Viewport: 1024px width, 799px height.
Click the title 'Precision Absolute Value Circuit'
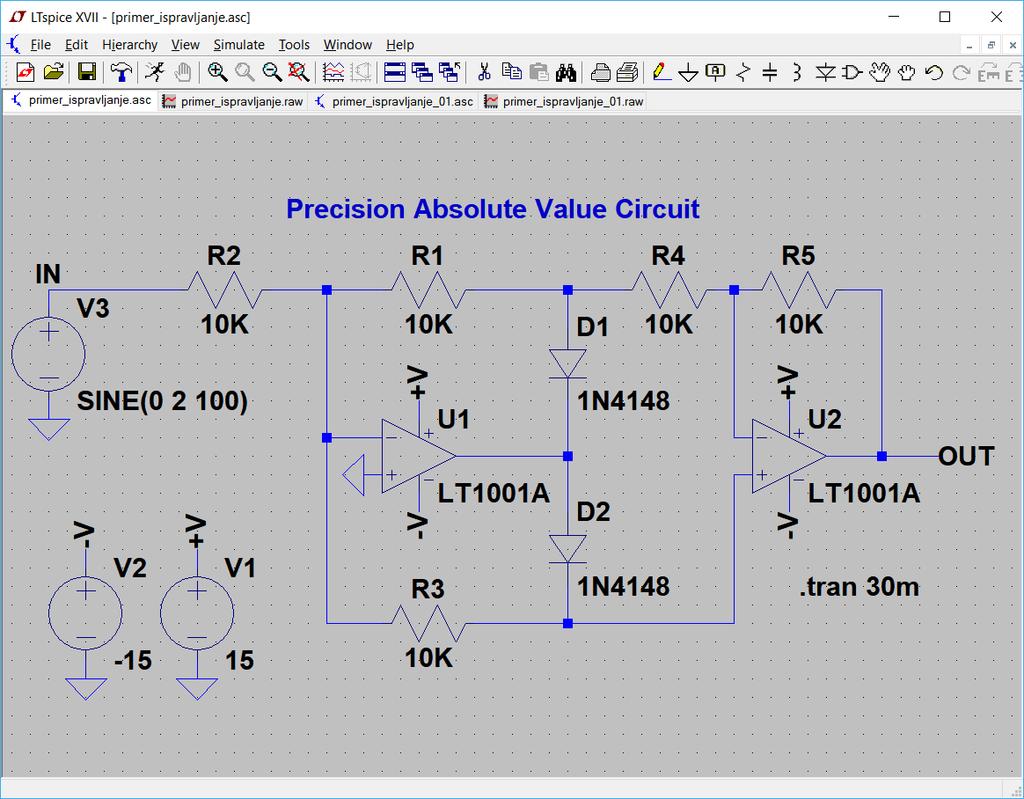click(493, 209)
